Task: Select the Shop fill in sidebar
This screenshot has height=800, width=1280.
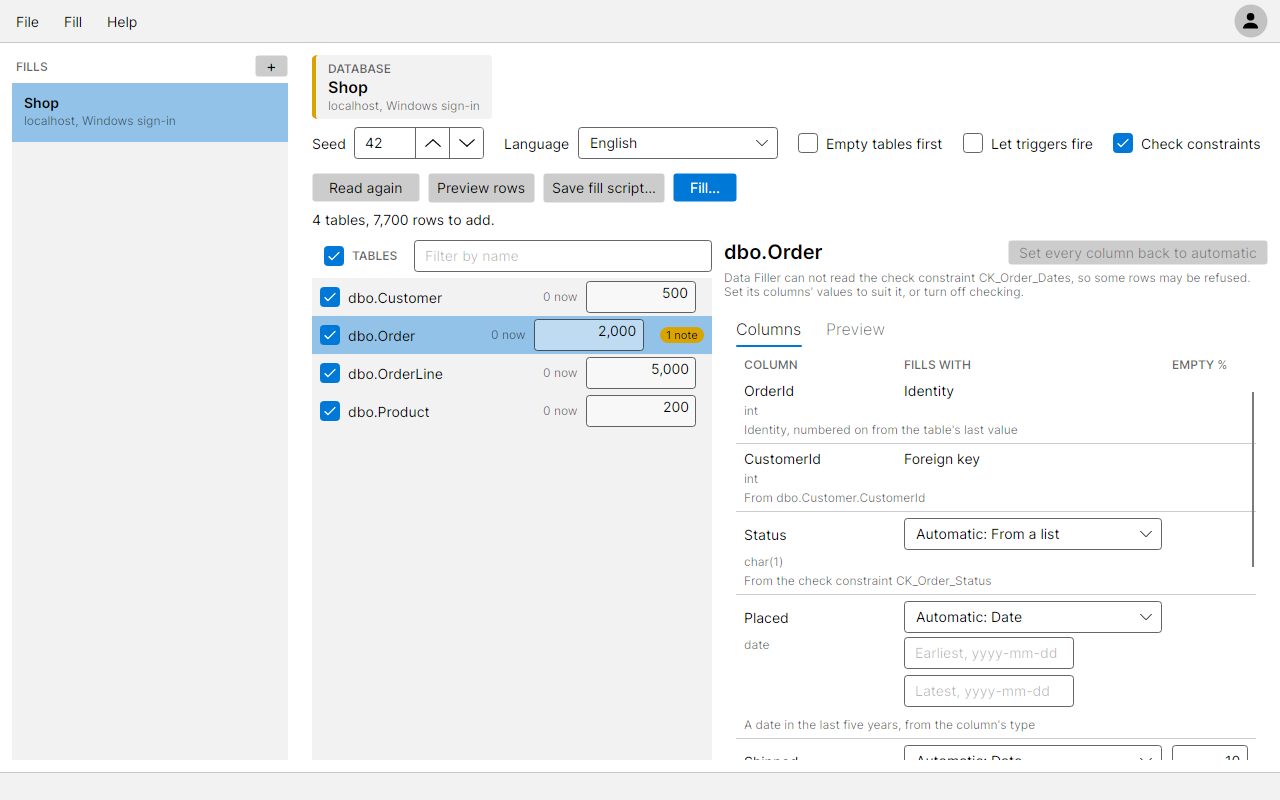Action: pyautogui.click(x=150, y=112)
